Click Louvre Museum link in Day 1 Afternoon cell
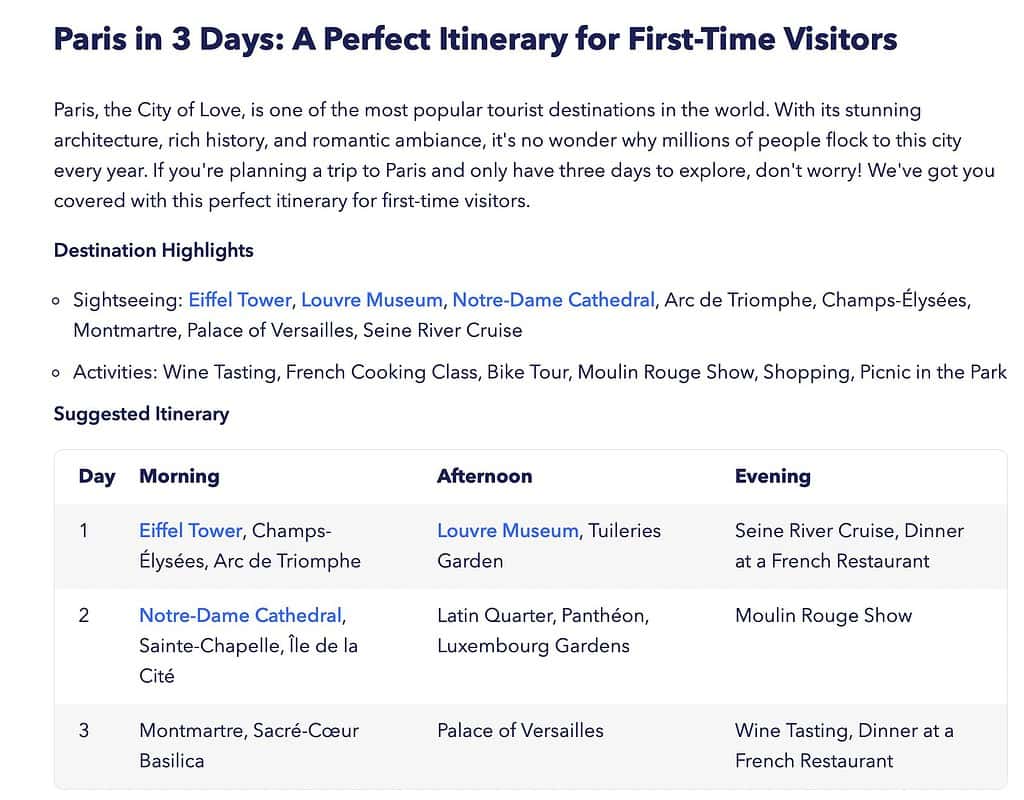The width and height of the screenshot is (1024, 800). click(507, 531)
